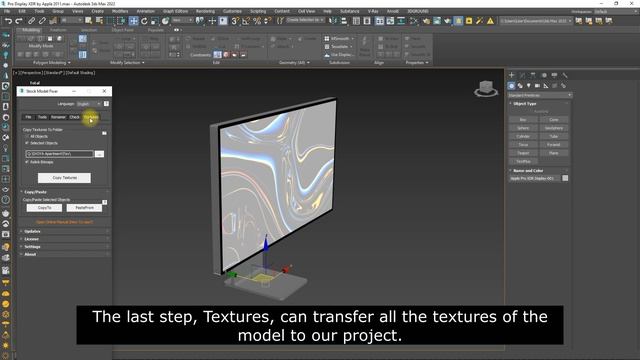The width and height of the screenshot is (640, 360).
Task: Open the Graph Editors menu
Action: click(x=176, y=11)
